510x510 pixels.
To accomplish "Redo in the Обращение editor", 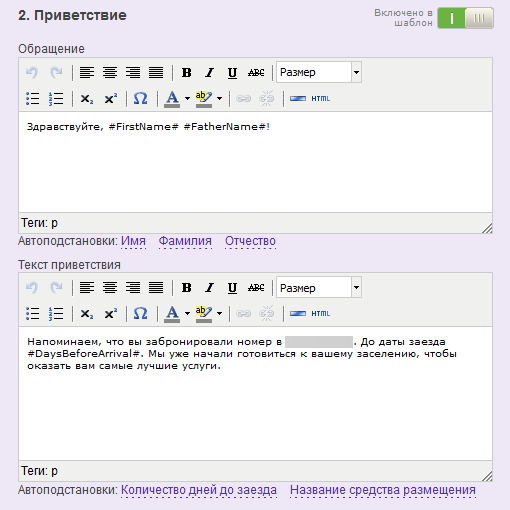I will pyautogui.click(x=56, y=72).
